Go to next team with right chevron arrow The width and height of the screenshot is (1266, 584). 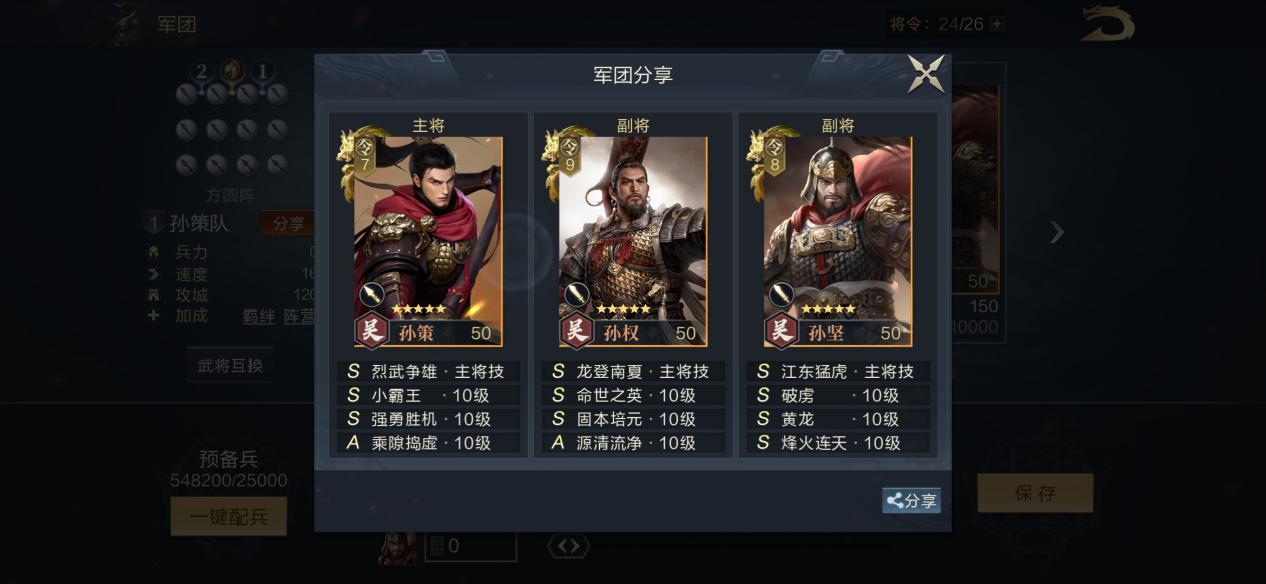(x=1057, y=232)
